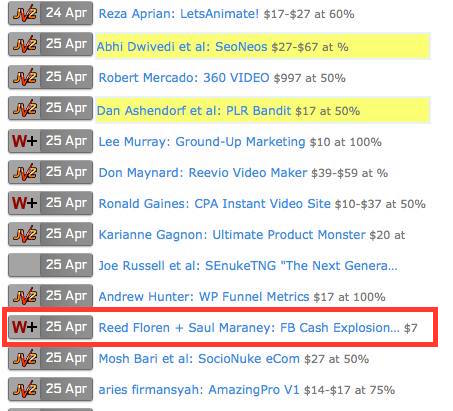The image size is (453, 411).
Task: Open Abhi Dwivedi SeoNeos highlighted link
Action: [182, 47]
